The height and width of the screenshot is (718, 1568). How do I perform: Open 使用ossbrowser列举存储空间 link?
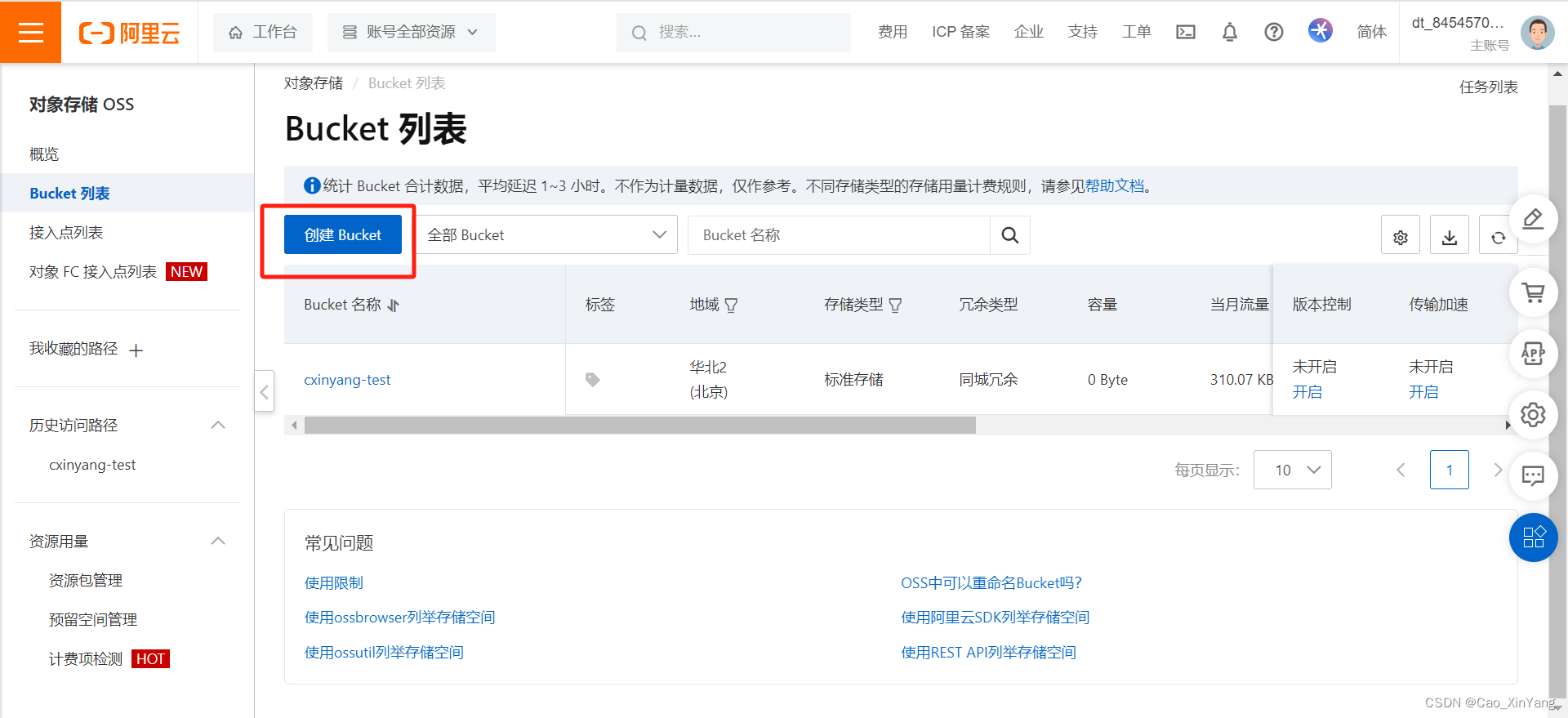(400, 618)
